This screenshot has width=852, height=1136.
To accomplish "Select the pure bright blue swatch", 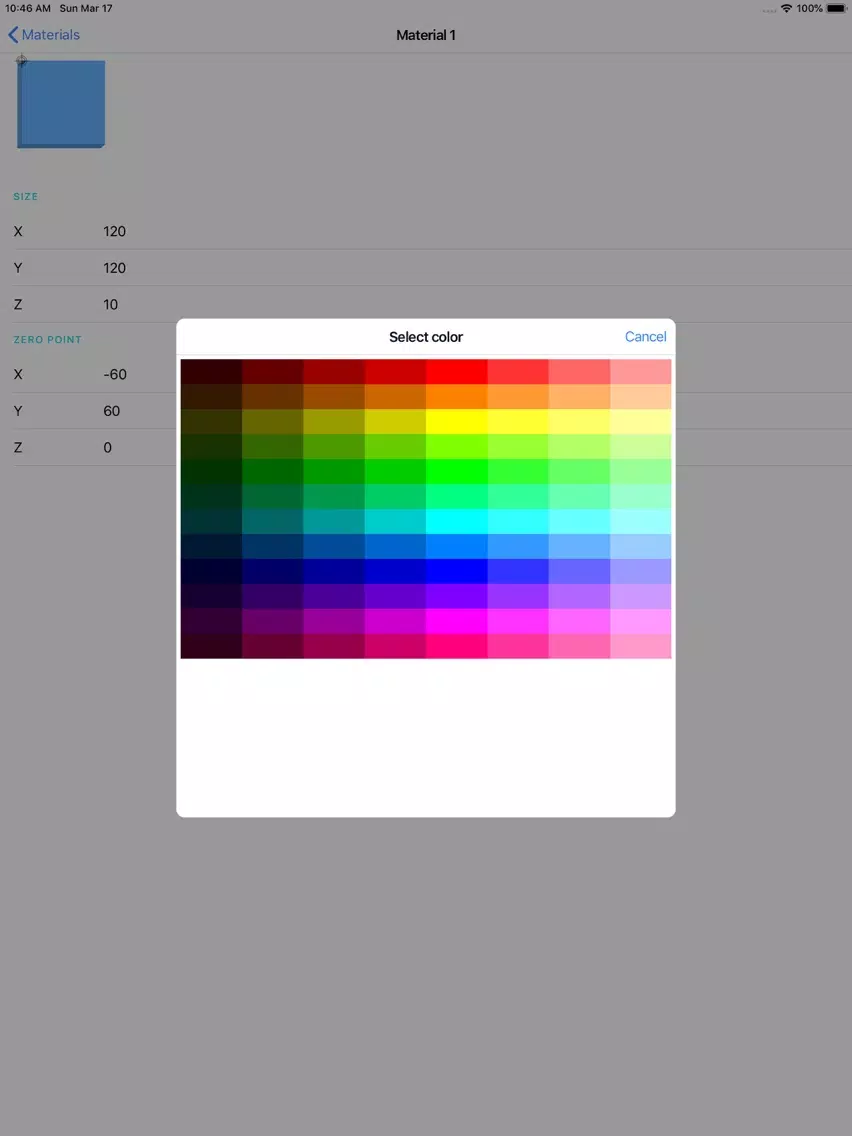I will tap(456, 572).
